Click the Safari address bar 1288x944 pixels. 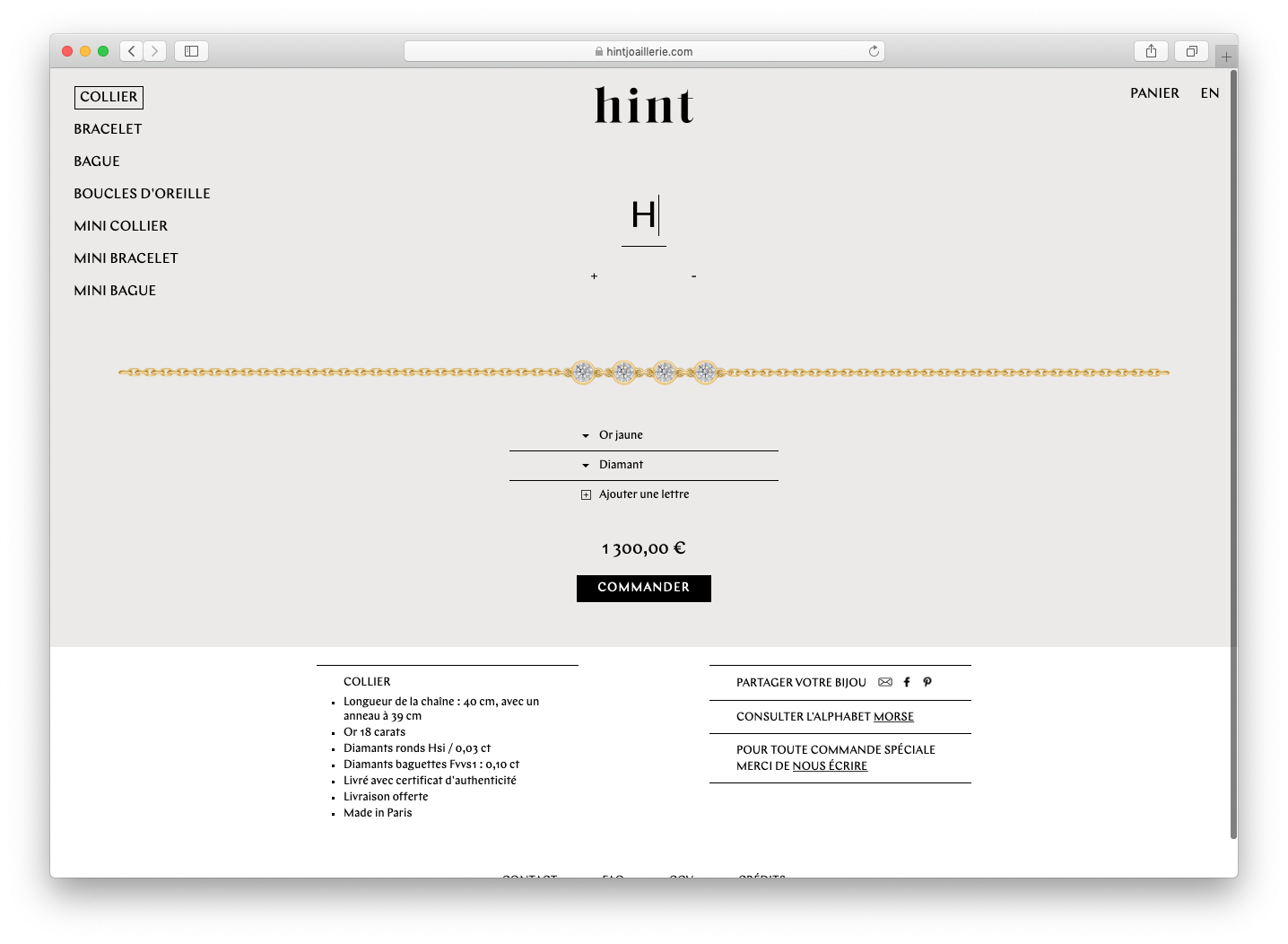644,51
